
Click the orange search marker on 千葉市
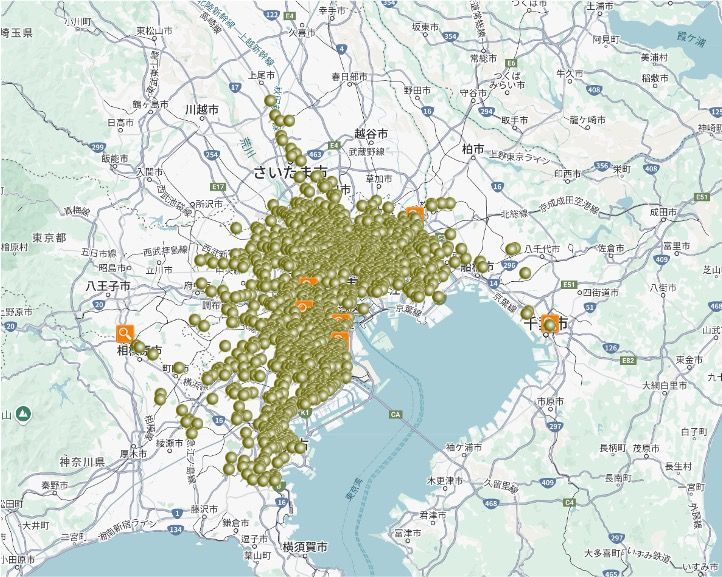(x=549, y=324)
